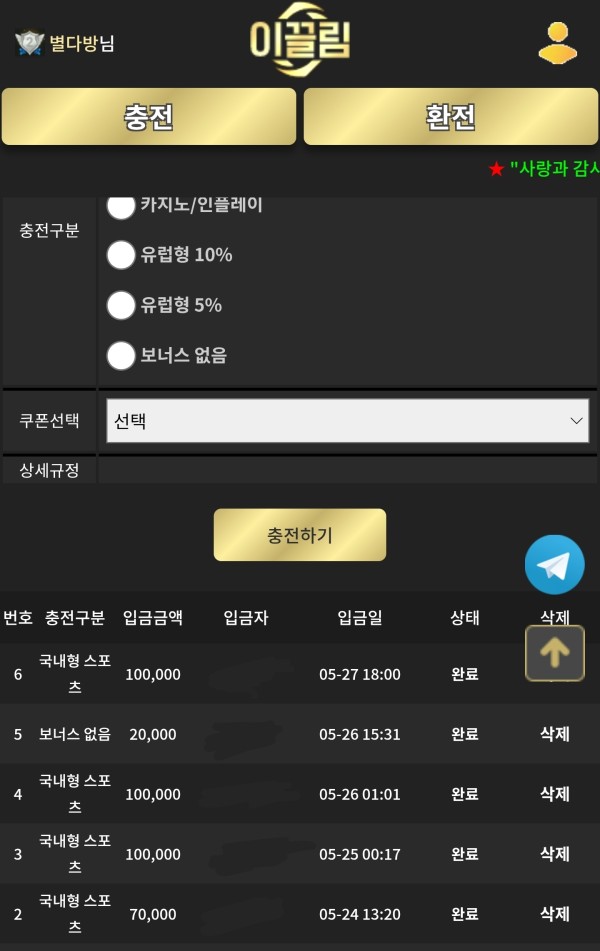Click the 별다방님 username text
This screenshot has height=951, width=600.
tap(82, 43)
